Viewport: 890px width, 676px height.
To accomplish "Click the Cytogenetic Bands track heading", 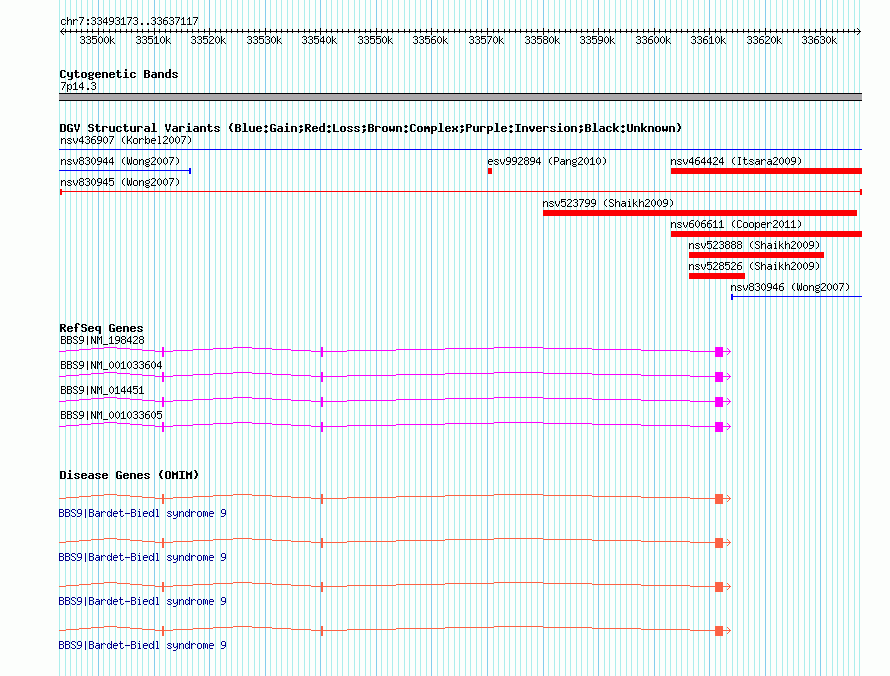I will (x=119, y=74).
